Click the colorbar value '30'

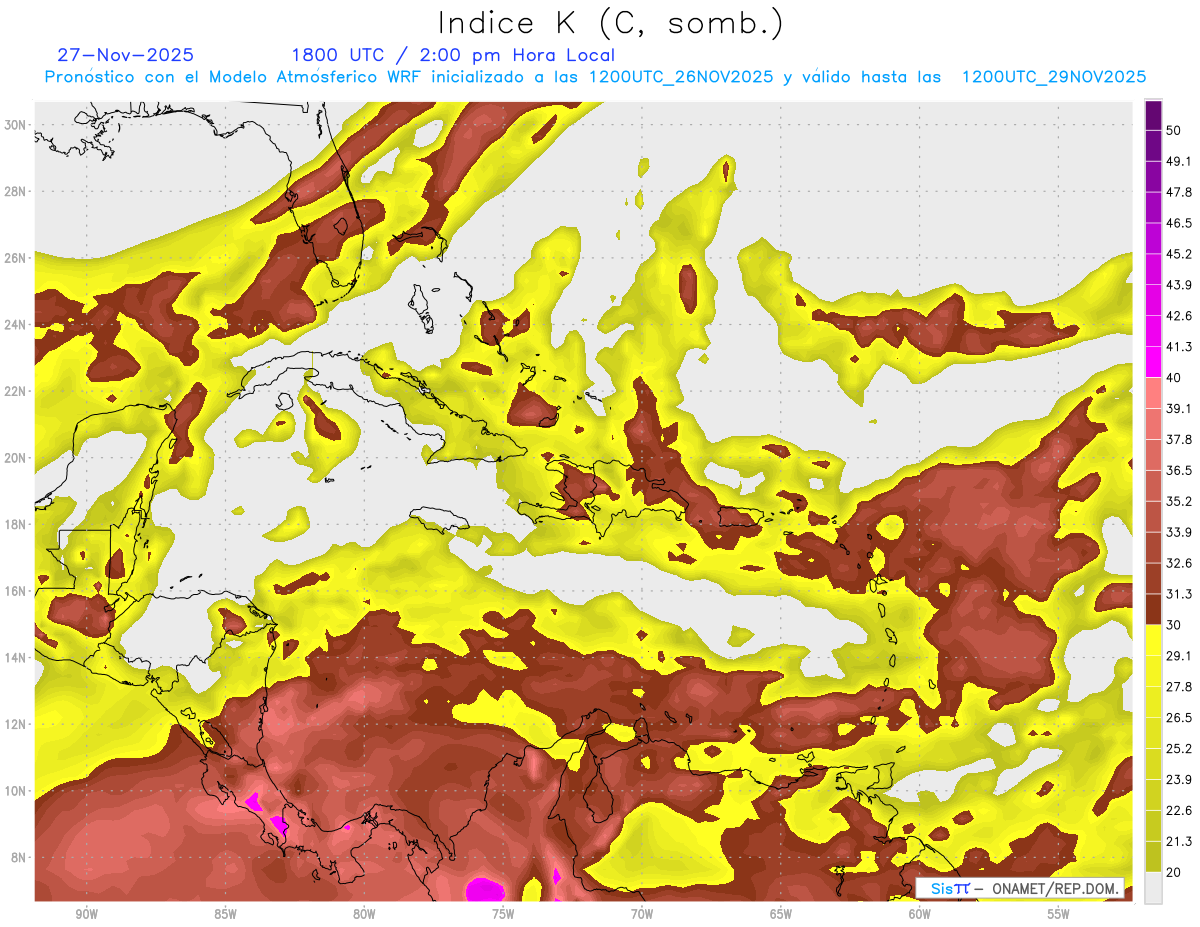tap(1174, 625)
